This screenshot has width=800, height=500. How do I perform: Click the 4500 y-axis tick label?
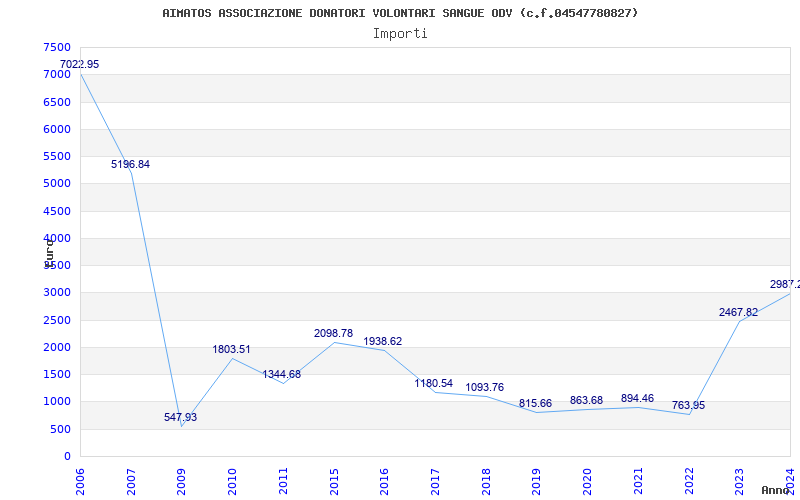click(x=57, y=211)
